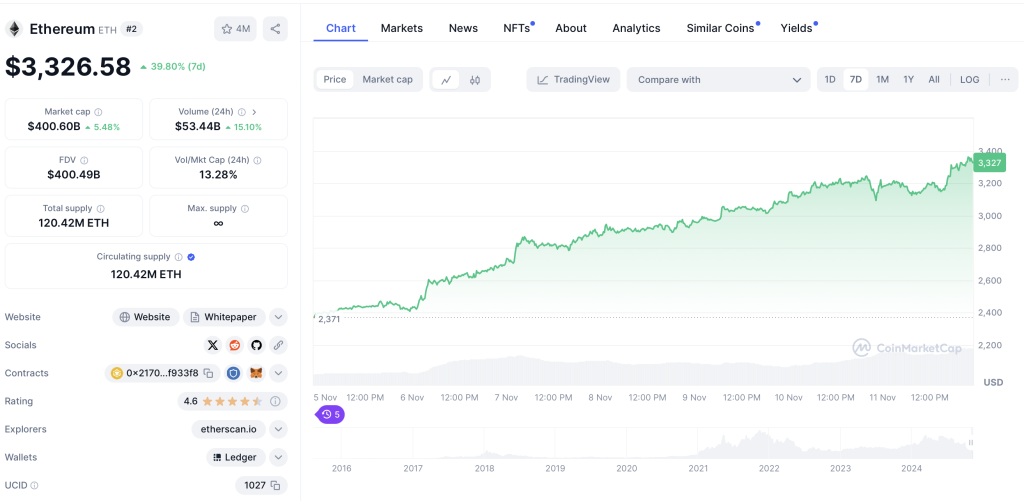
Task: Open the About tab
Action: click(x=571, y=28)
